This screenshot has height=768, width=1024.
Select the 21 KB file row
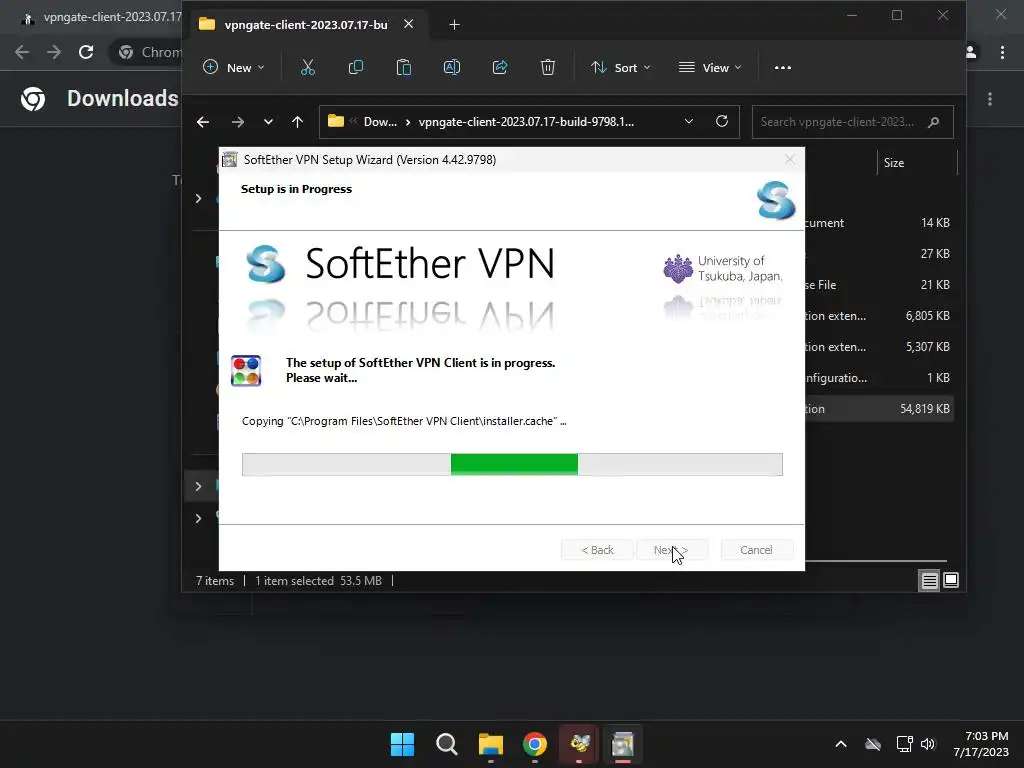pos(879,285)
